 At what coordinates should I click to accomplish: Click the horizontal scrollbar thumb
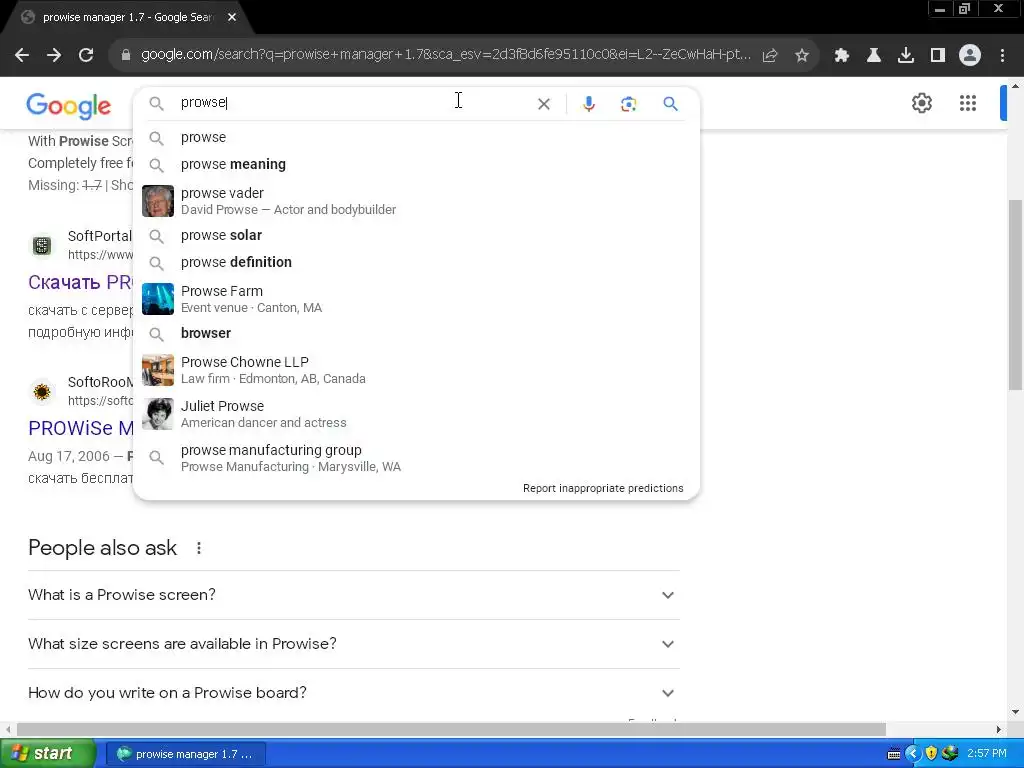pos(451,729)
